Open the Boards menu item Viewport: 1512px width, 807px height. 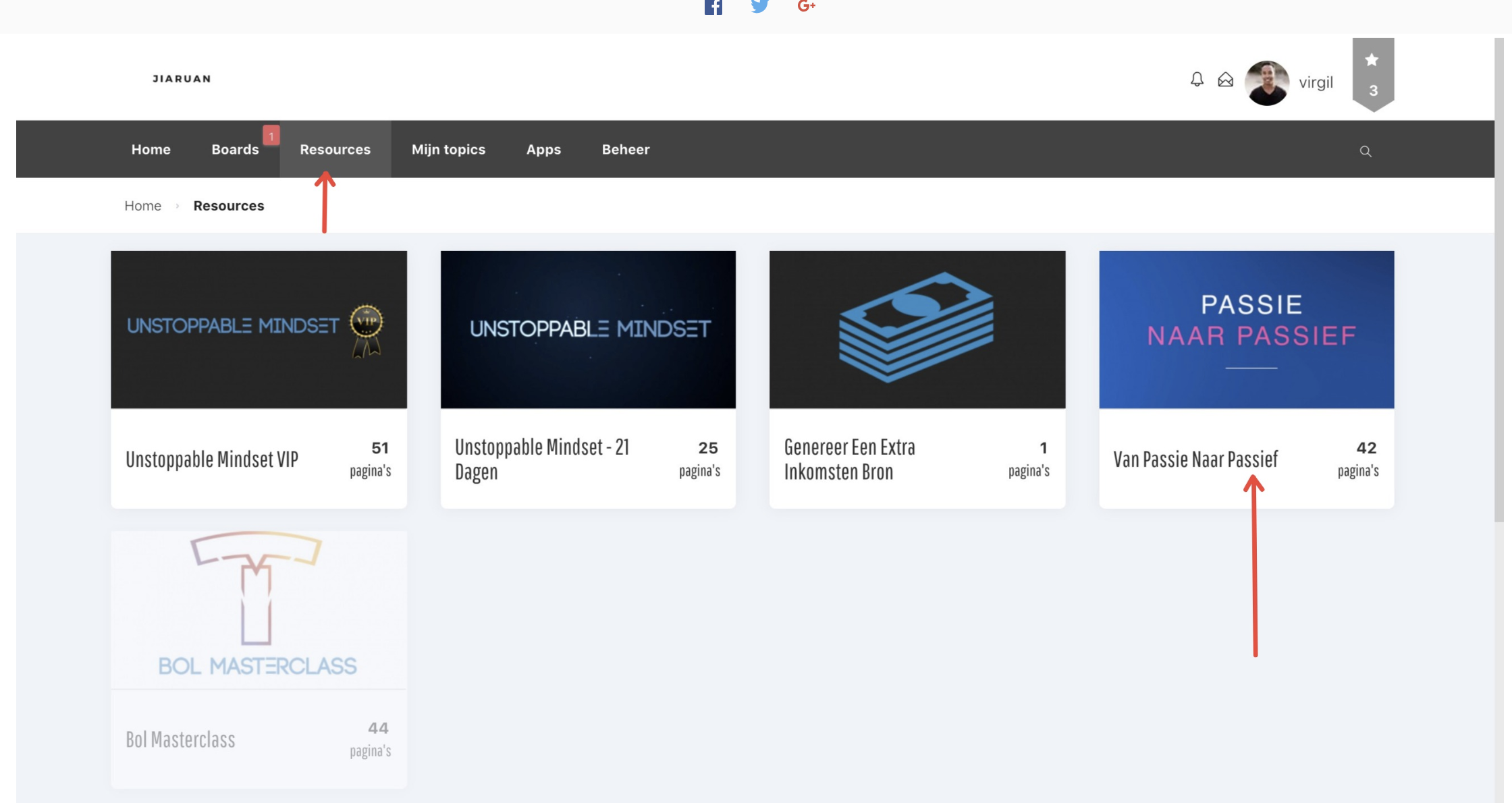235,149
